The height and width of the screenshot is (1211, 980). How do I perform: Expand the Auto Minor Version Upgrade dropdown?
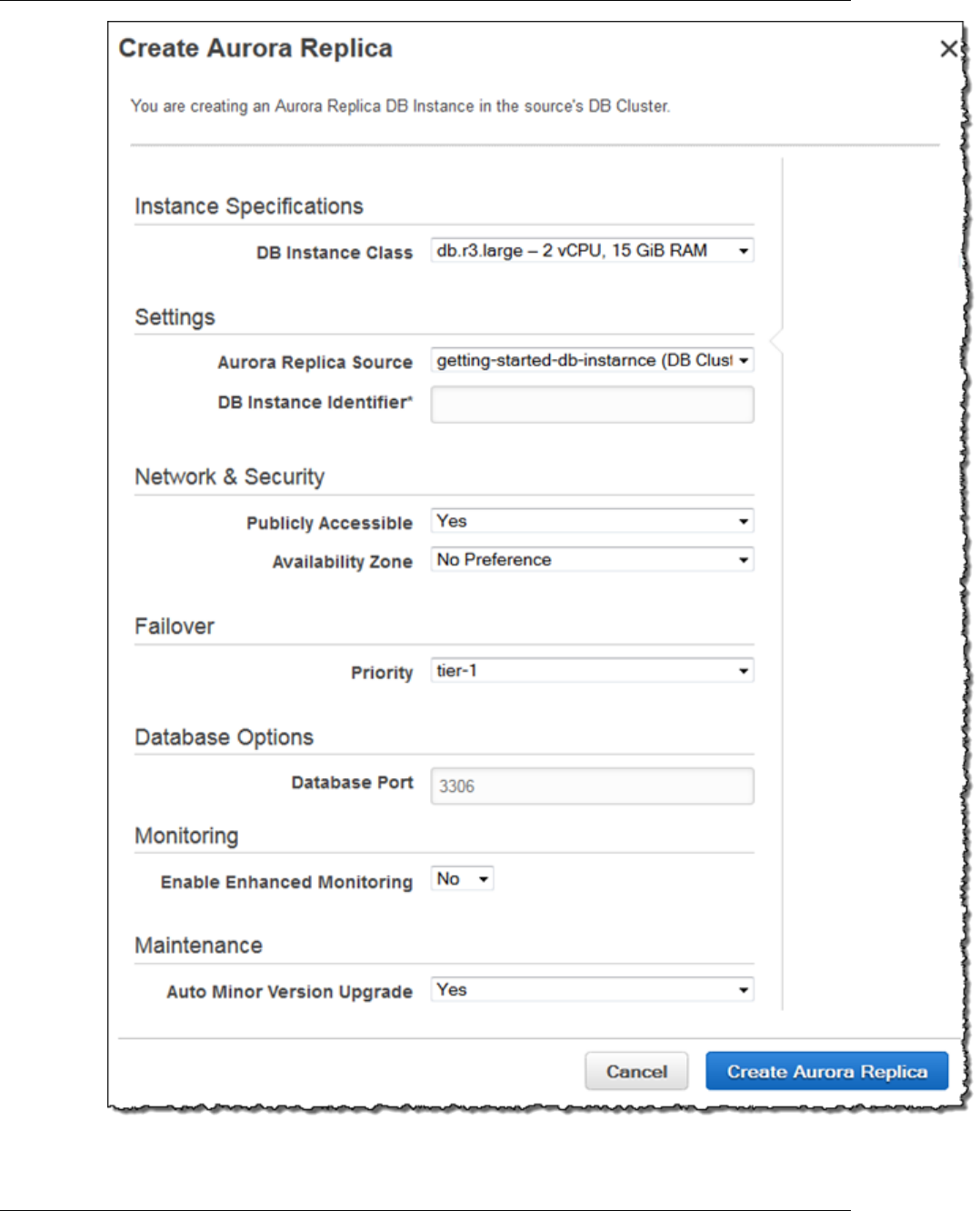(592, 990)
